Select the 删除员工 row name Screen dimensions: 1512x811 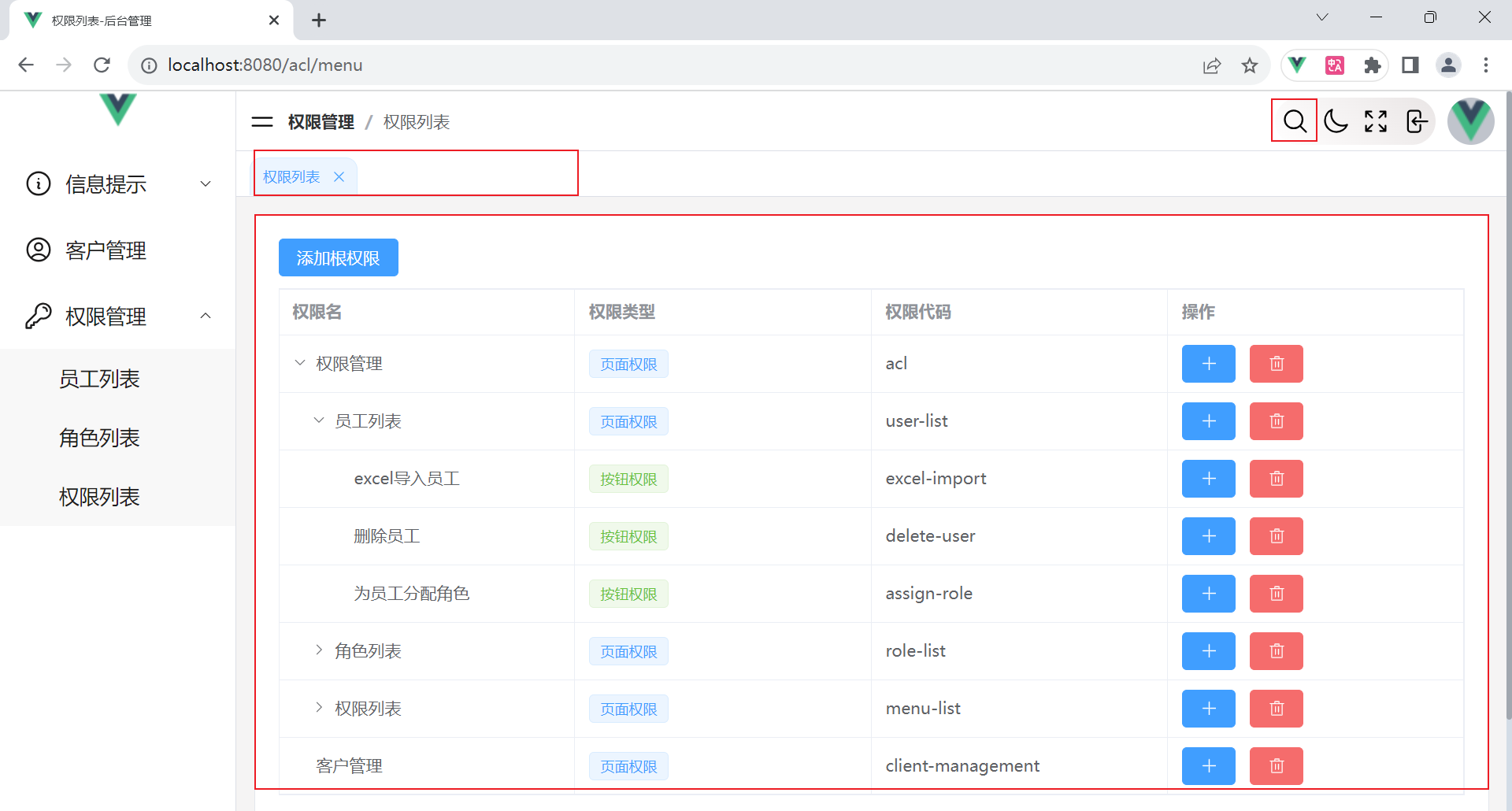click(387, 536)
